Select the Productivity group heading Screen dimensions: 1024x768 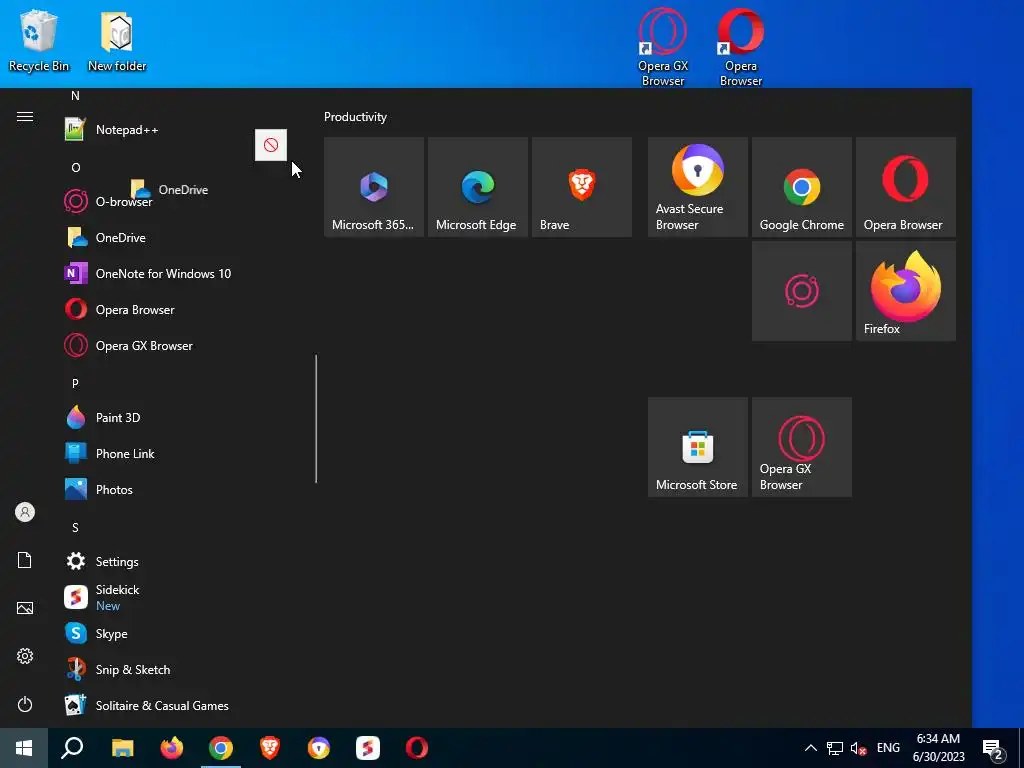[355, 117]
